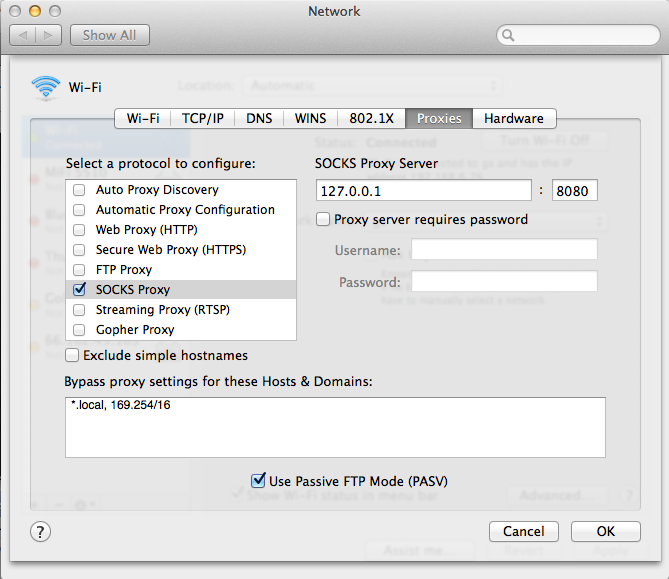Viewport: 669px width, 579px height.
Task: Focus the Username input field
Action: [x=504, y=249]
